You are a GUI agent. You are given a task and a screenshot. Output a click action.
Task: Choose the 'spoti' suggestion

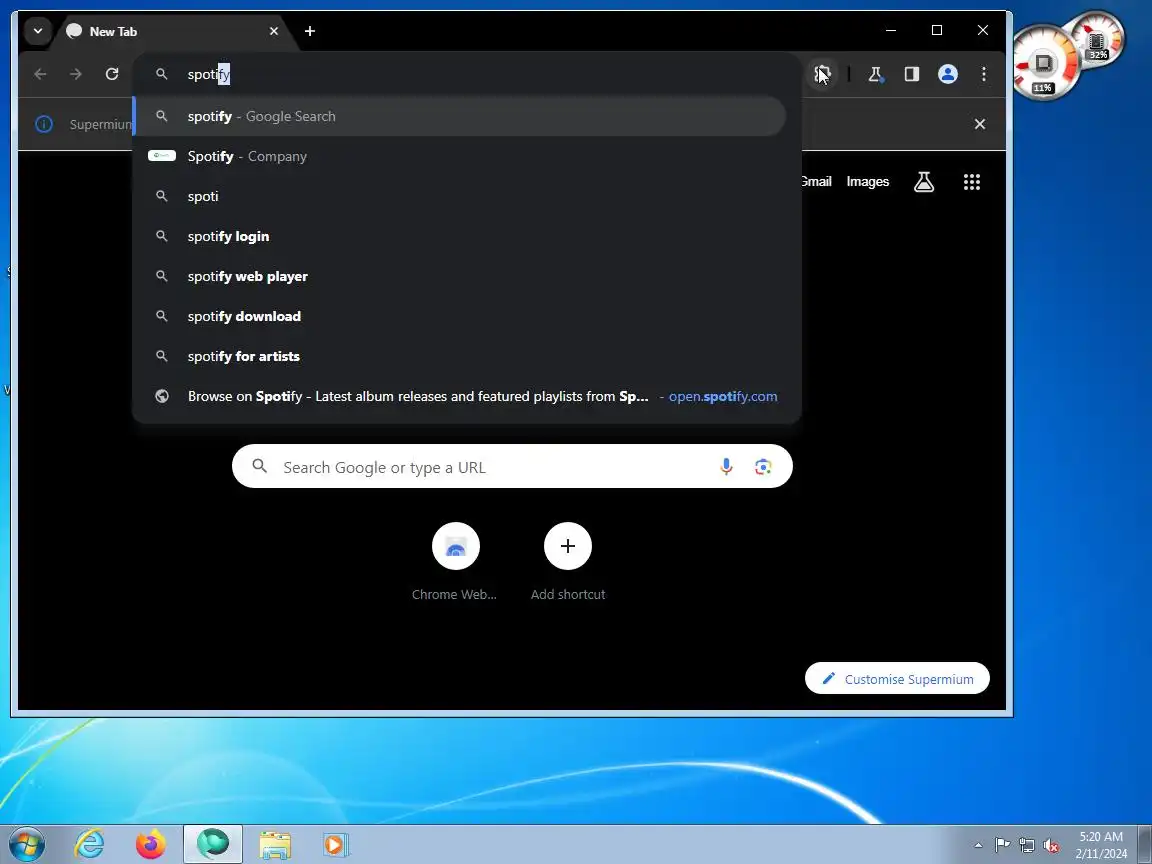pos(460,196)
